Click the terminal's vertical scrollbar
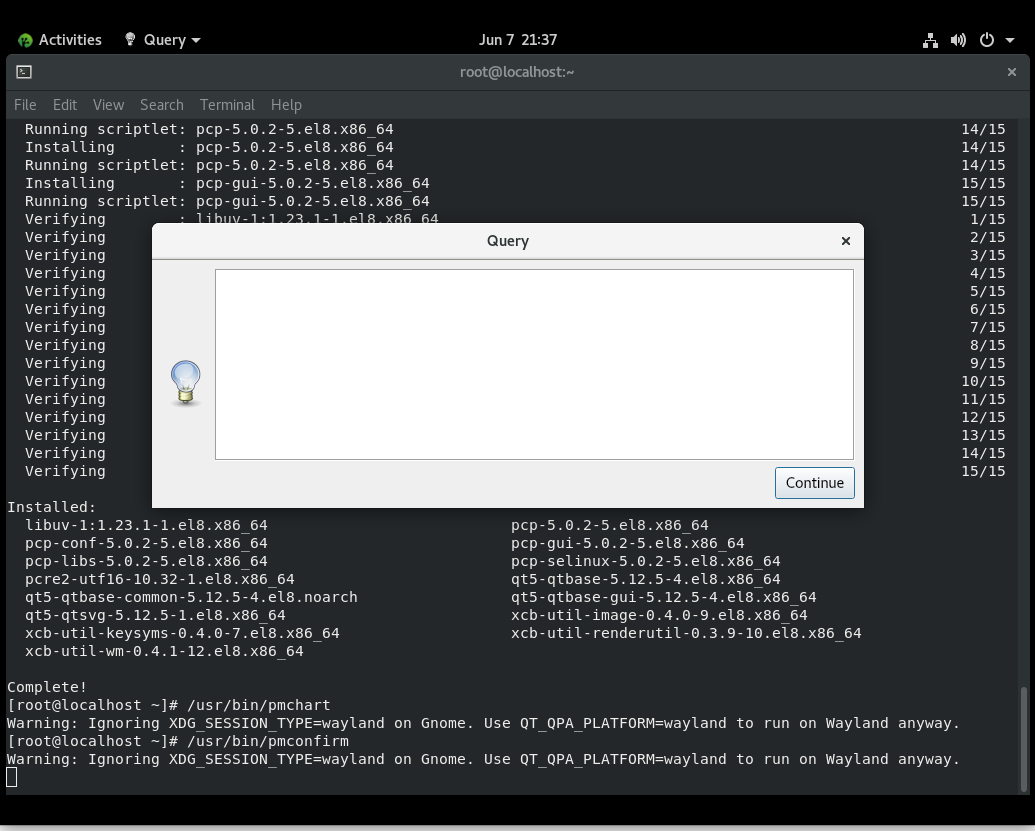1035x831 pixels. coord(1022,738)
